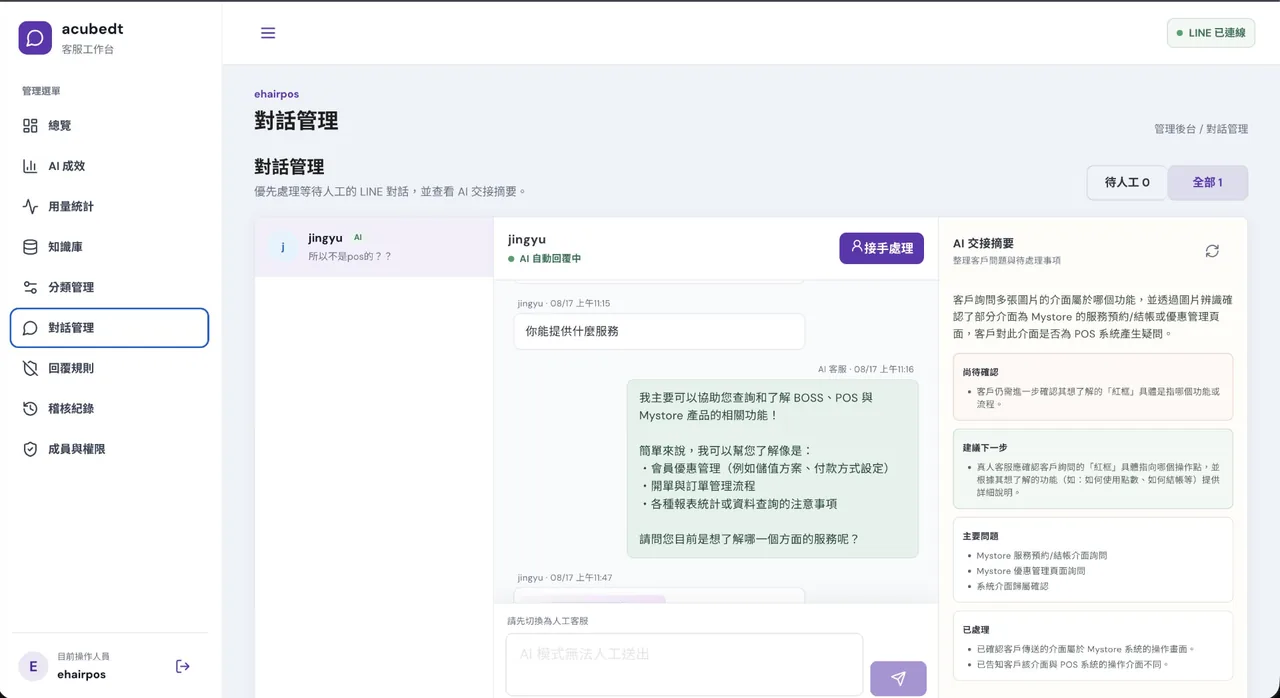Screen dimensions: 1280x698
Task: Click the 你能提供什麼服務 message bubble
Action: coord(659,331)
